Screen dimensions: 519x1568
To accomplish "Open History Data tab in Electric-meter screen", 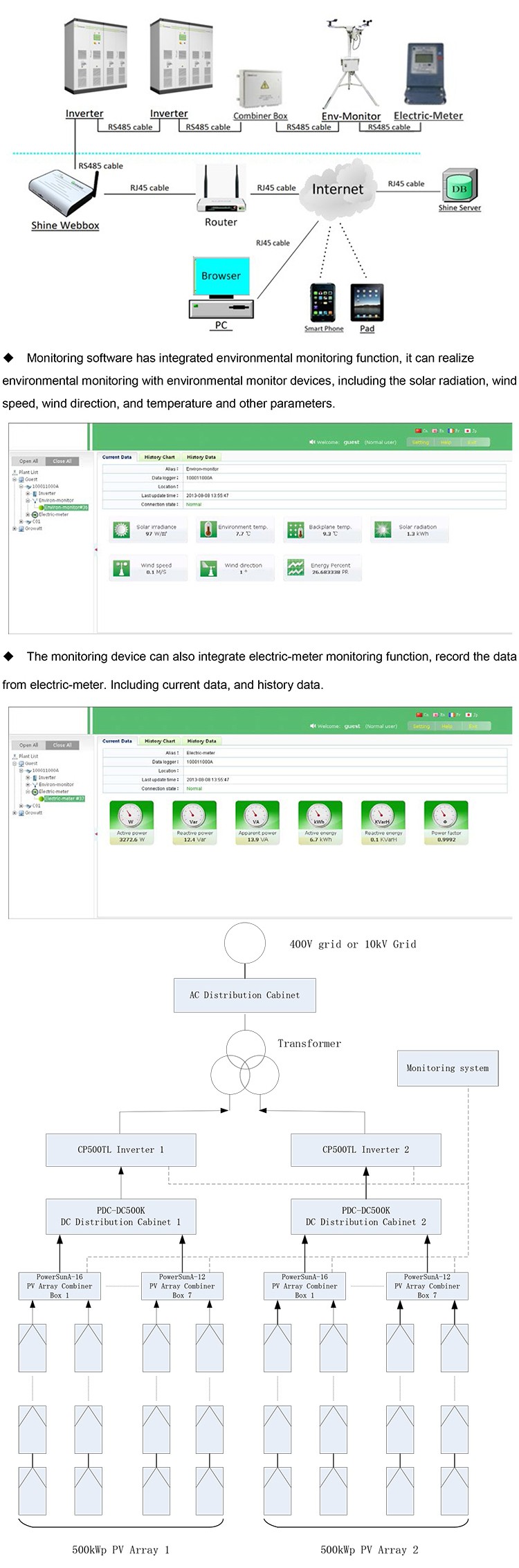I will click(201, 741).
